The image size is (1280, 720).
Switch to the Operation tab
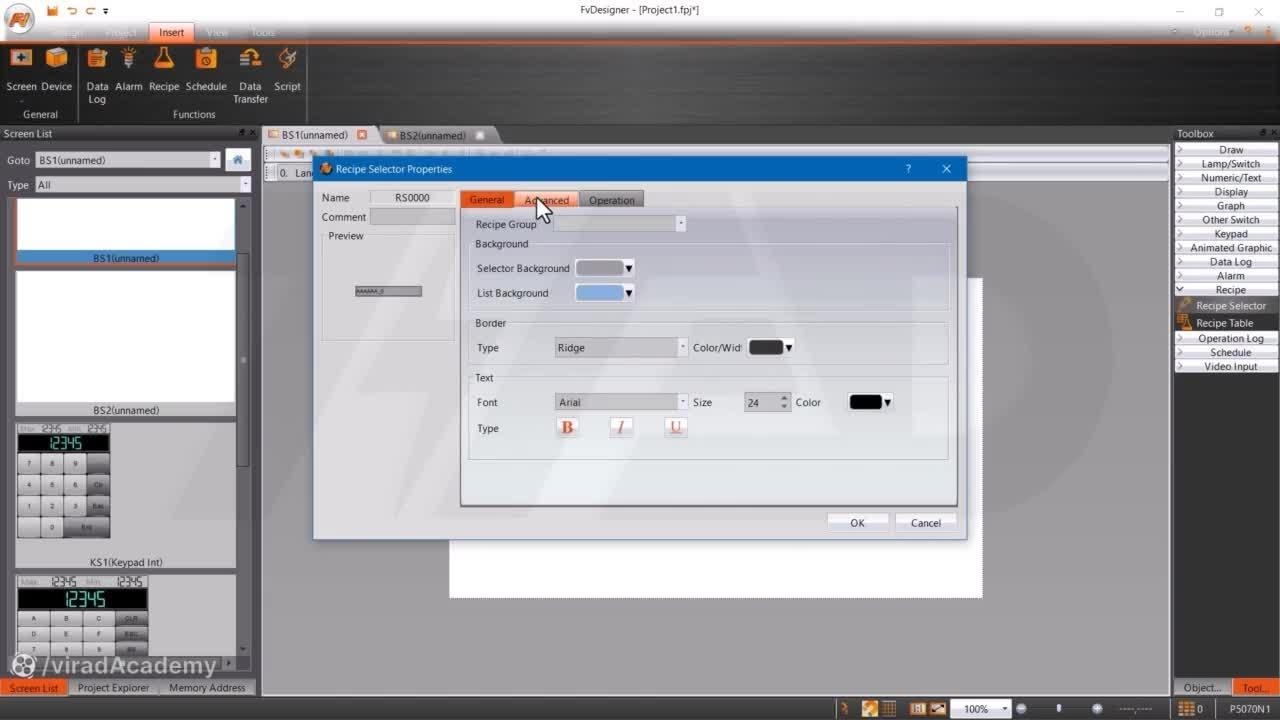point(611,200)
